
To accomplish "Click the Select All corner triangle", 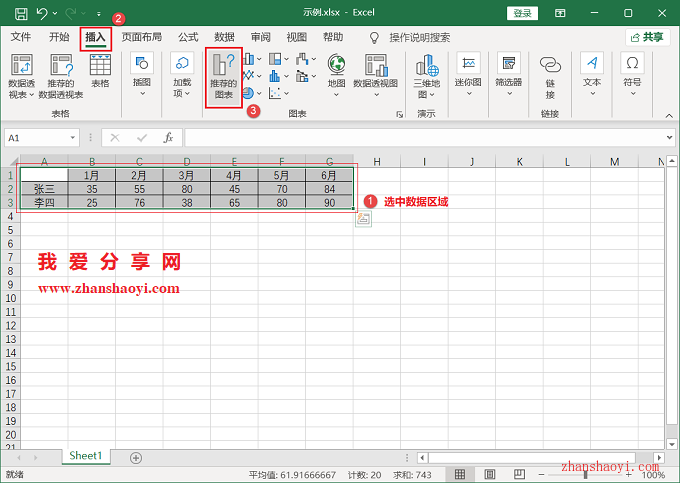I will click(x=13, y=162).
